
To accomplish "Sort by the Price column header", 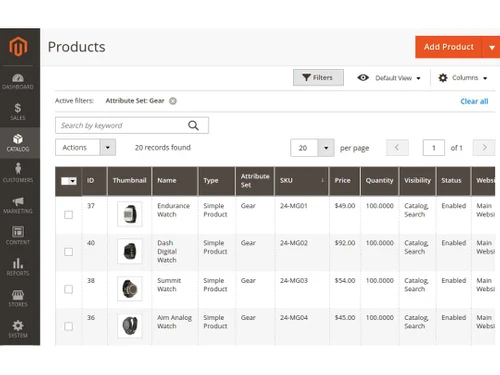I will coord(345,181).
